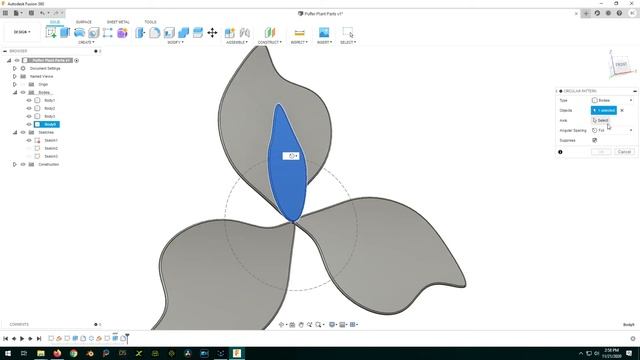Toggle visibility eye of Body2
The image size is (640, 360).
29,108
